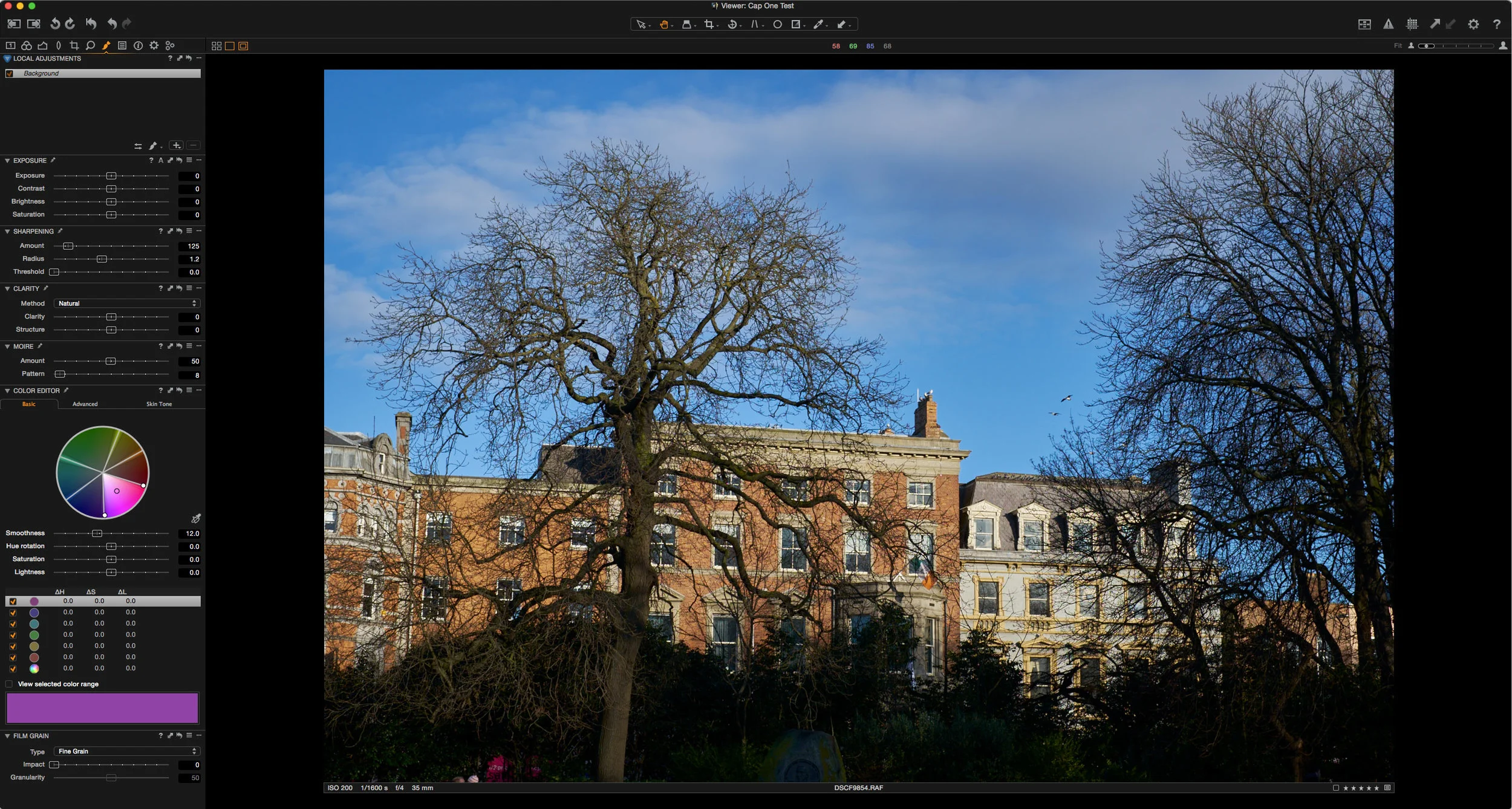Switch to the Exposure tool tab
The height and width of the screenshot is (809, 1512).
click(42, 45)
